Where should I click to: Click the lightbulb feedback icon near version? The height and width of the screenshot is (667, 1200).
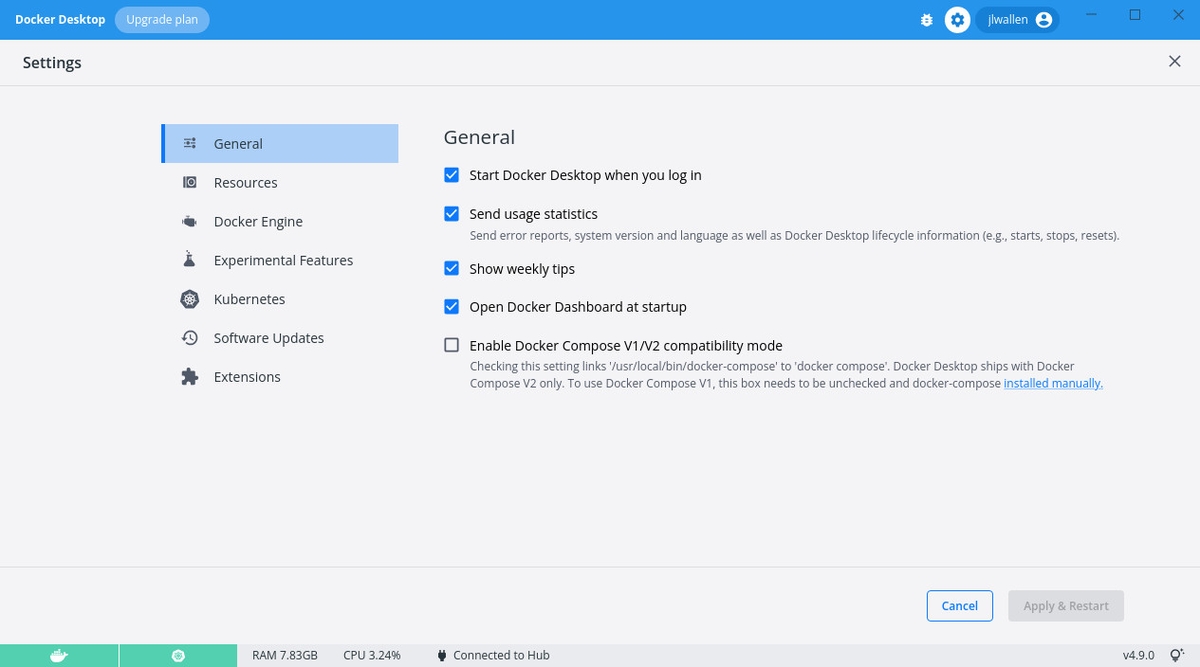1177,656
